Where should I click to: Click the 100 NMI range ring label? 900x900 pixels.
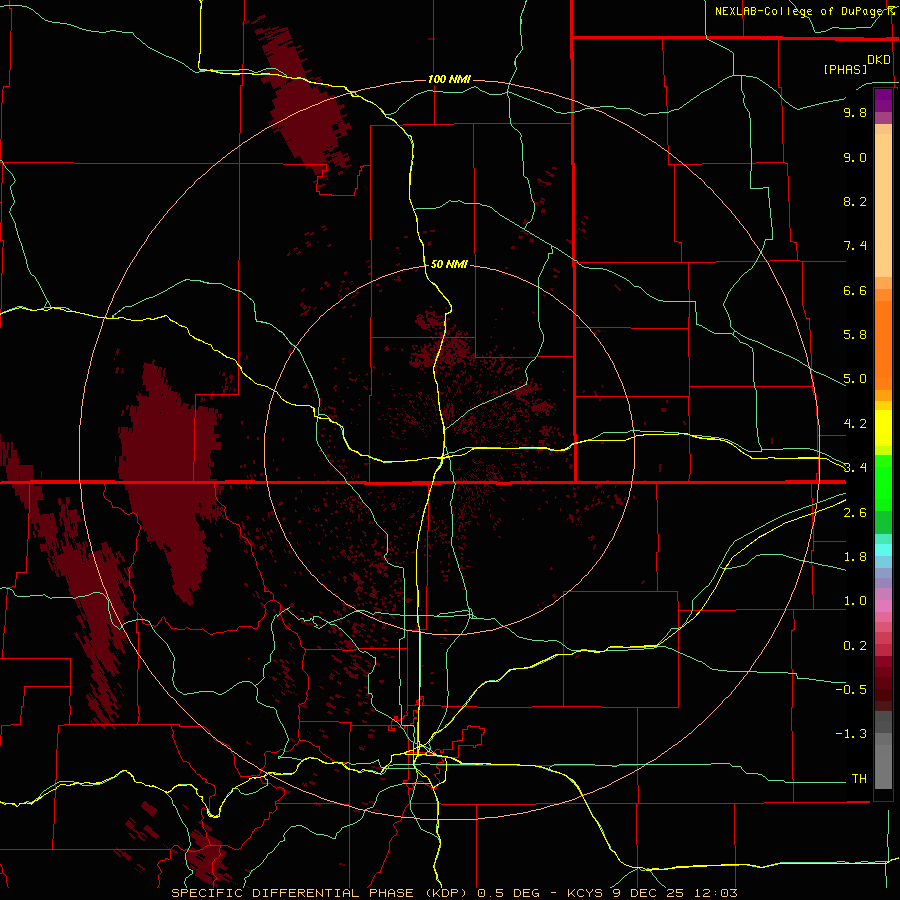tap(449, 79)
